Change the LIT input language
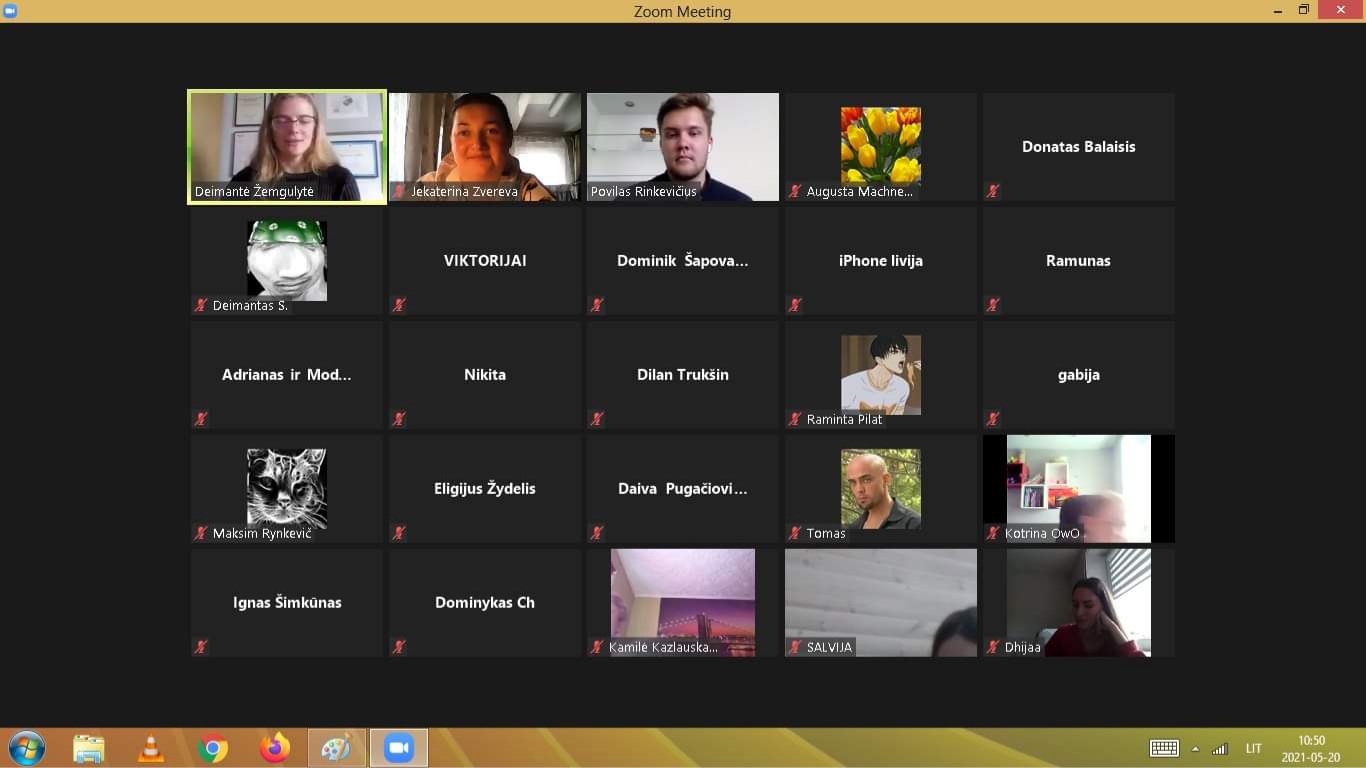The image size is (1366, 768). pos(1254,748)
